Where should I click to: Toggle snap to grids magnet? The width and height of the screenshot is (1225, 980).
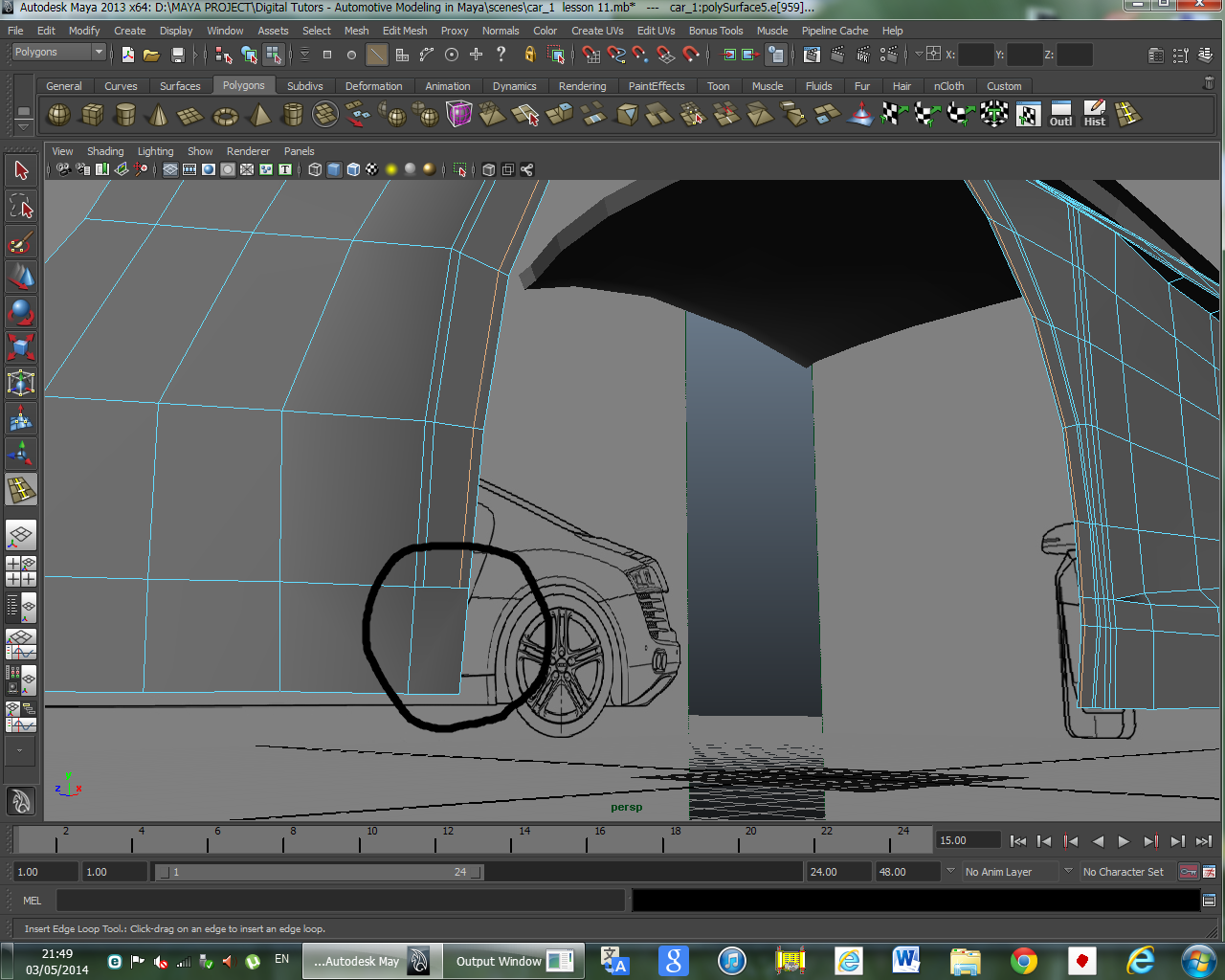click(590, 55)
